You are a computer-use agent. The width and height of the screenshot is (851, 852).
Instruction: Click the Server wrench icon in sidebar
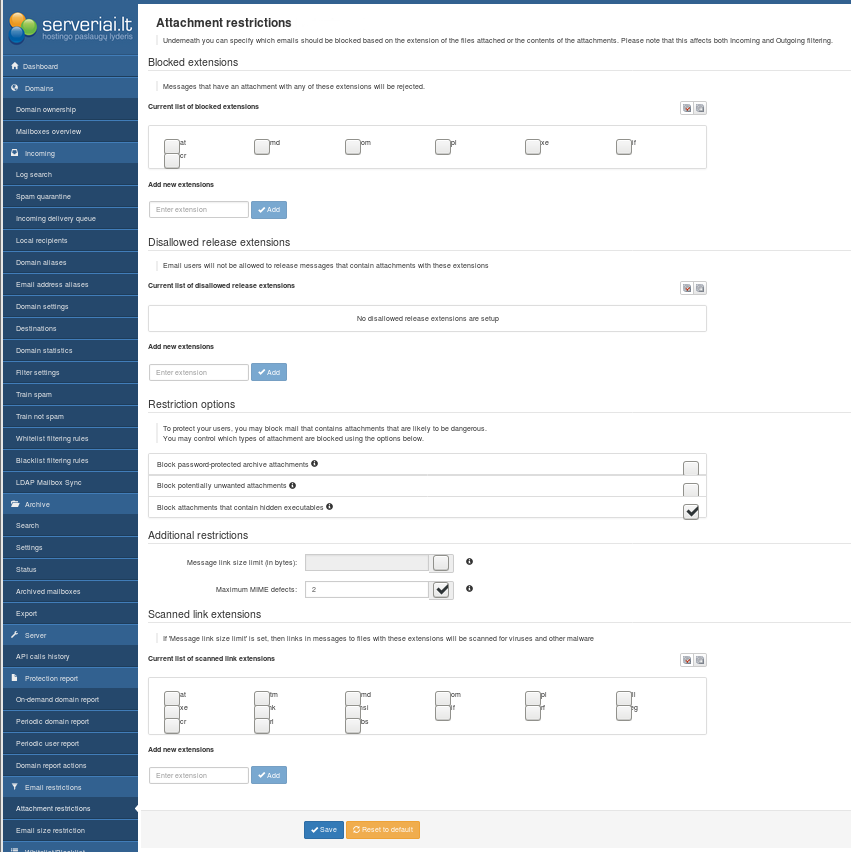pyautogui.click(x=14, y=635)
